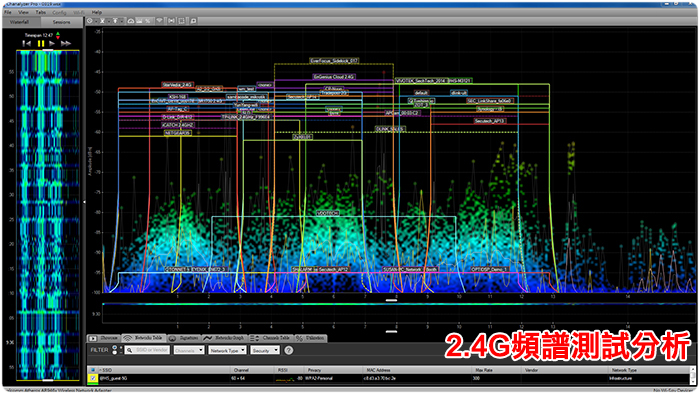The width and height of the screenshot is (700, 394).
Task: Click the density view dome icon
Action: point(131,21)
